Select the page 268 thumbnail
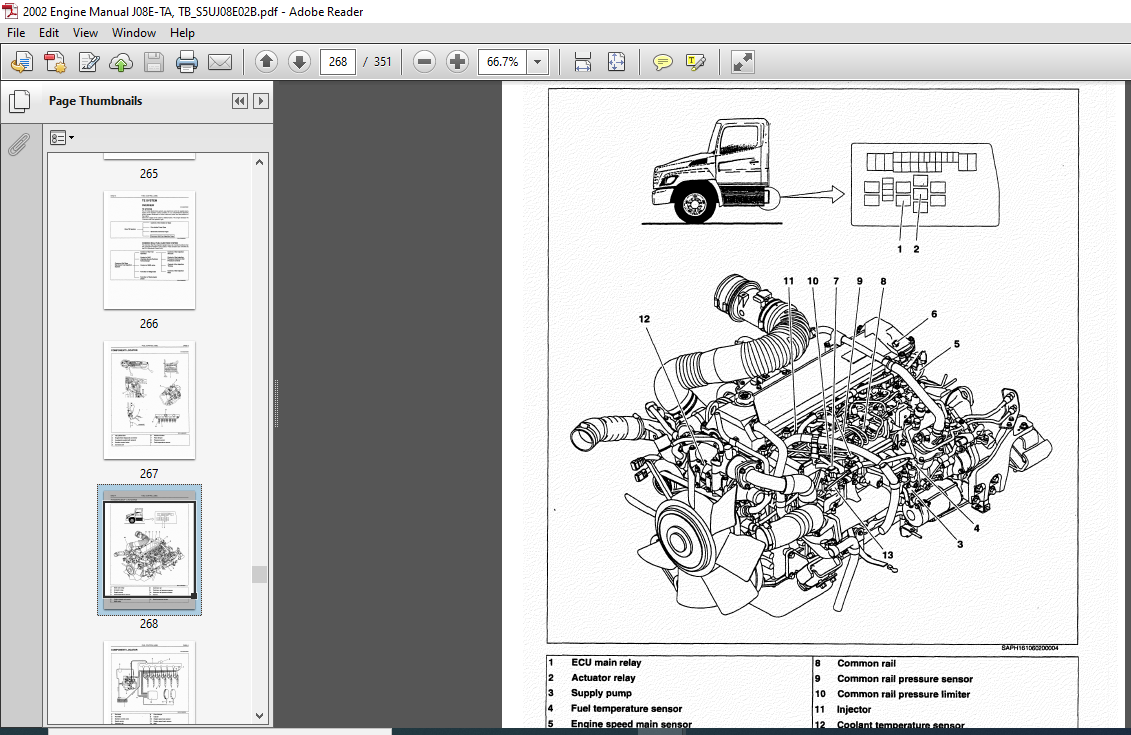The height and width of the screenshot is (735, 1131). click(149, 550)
